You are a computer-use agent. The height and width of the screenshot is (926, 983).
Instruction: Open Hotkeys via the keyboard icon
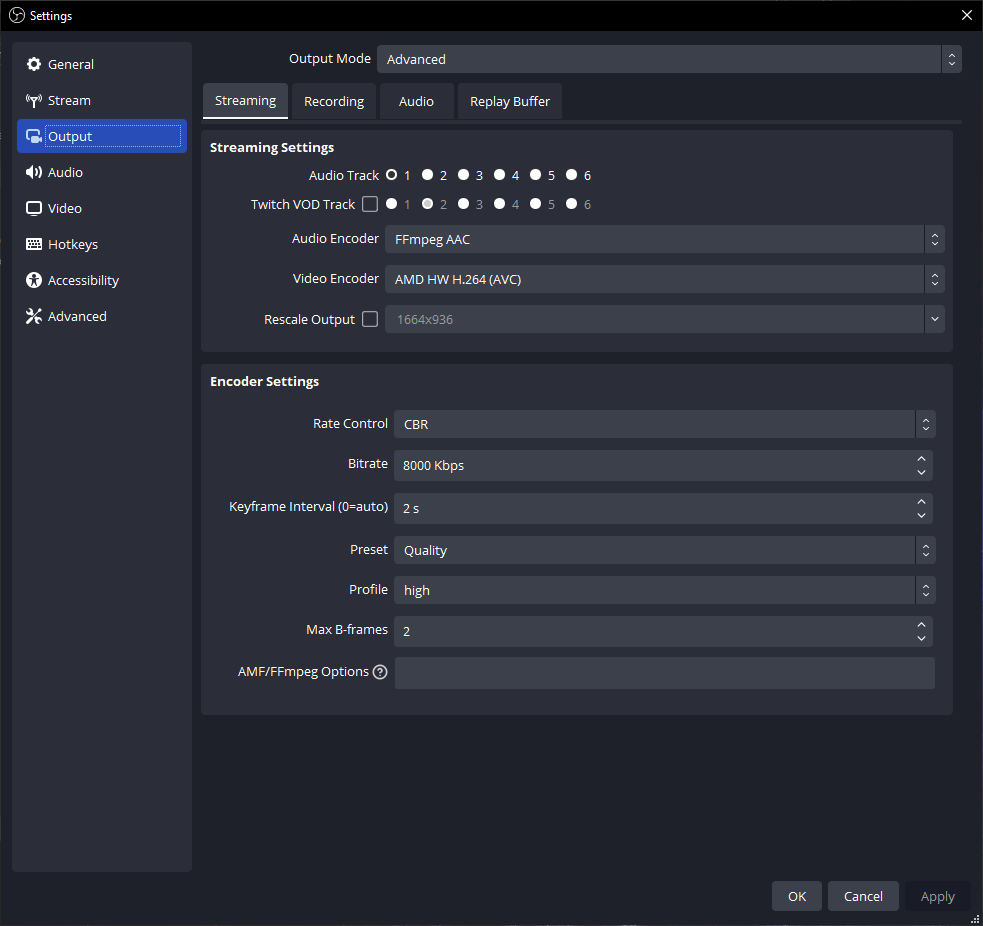(x=34, y=244)
